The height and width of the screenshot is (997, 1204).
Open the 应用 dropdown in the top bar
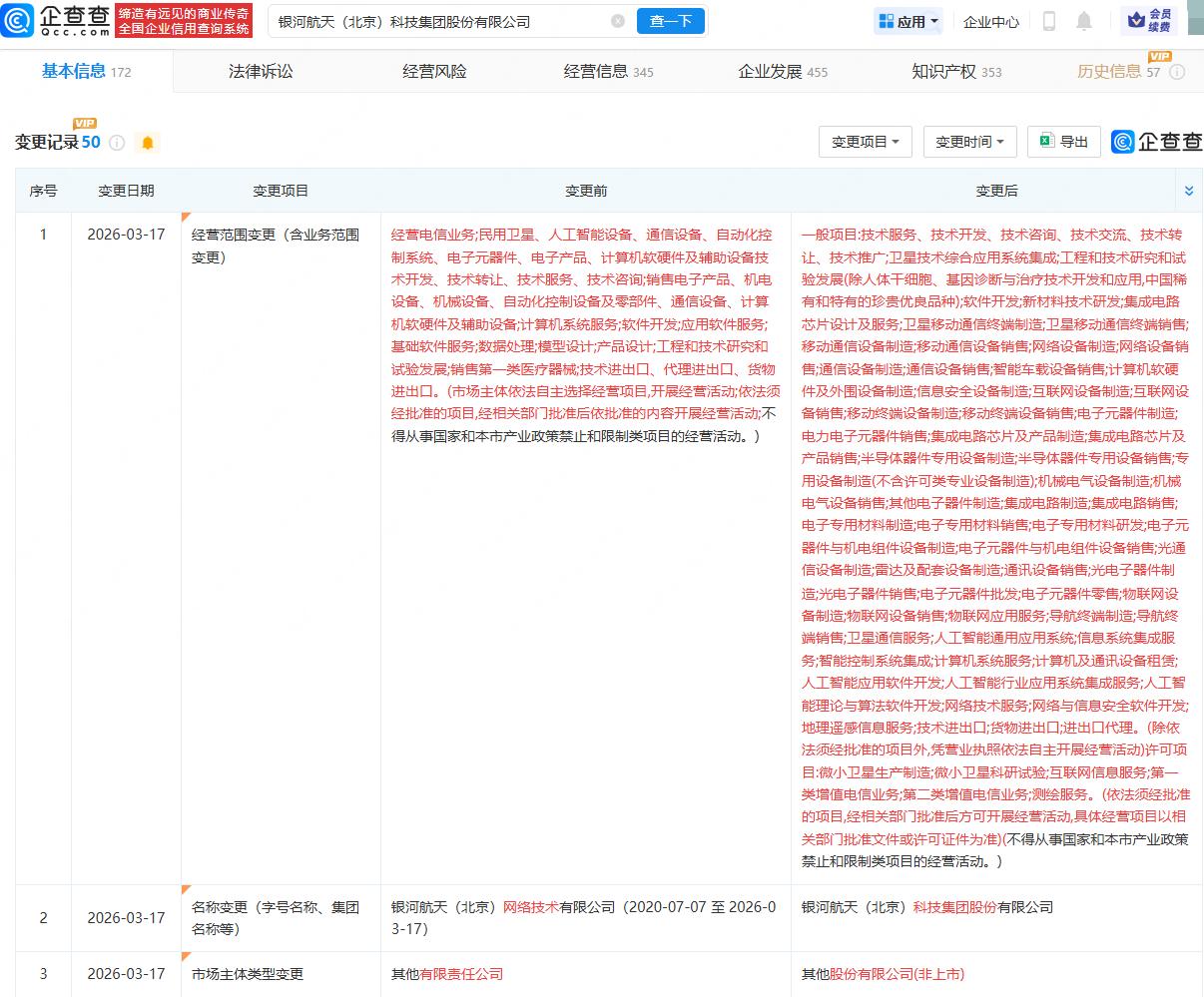(x=906, y=20)
